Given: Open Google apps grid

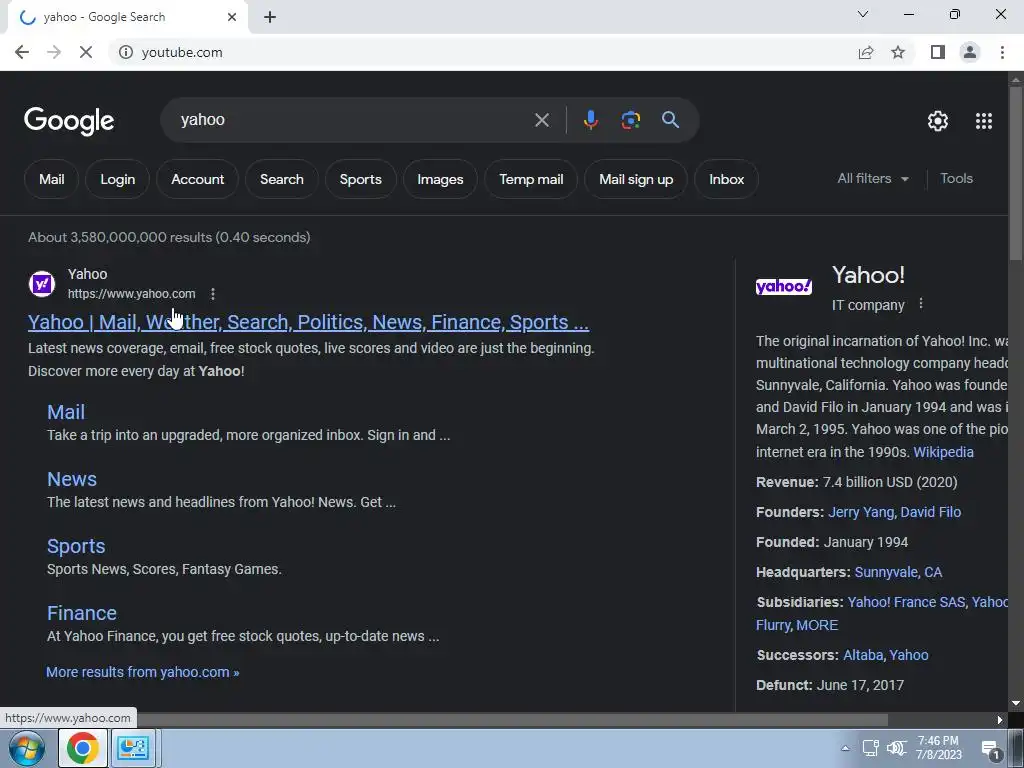Looking at the screenshot, I should 984,121.
